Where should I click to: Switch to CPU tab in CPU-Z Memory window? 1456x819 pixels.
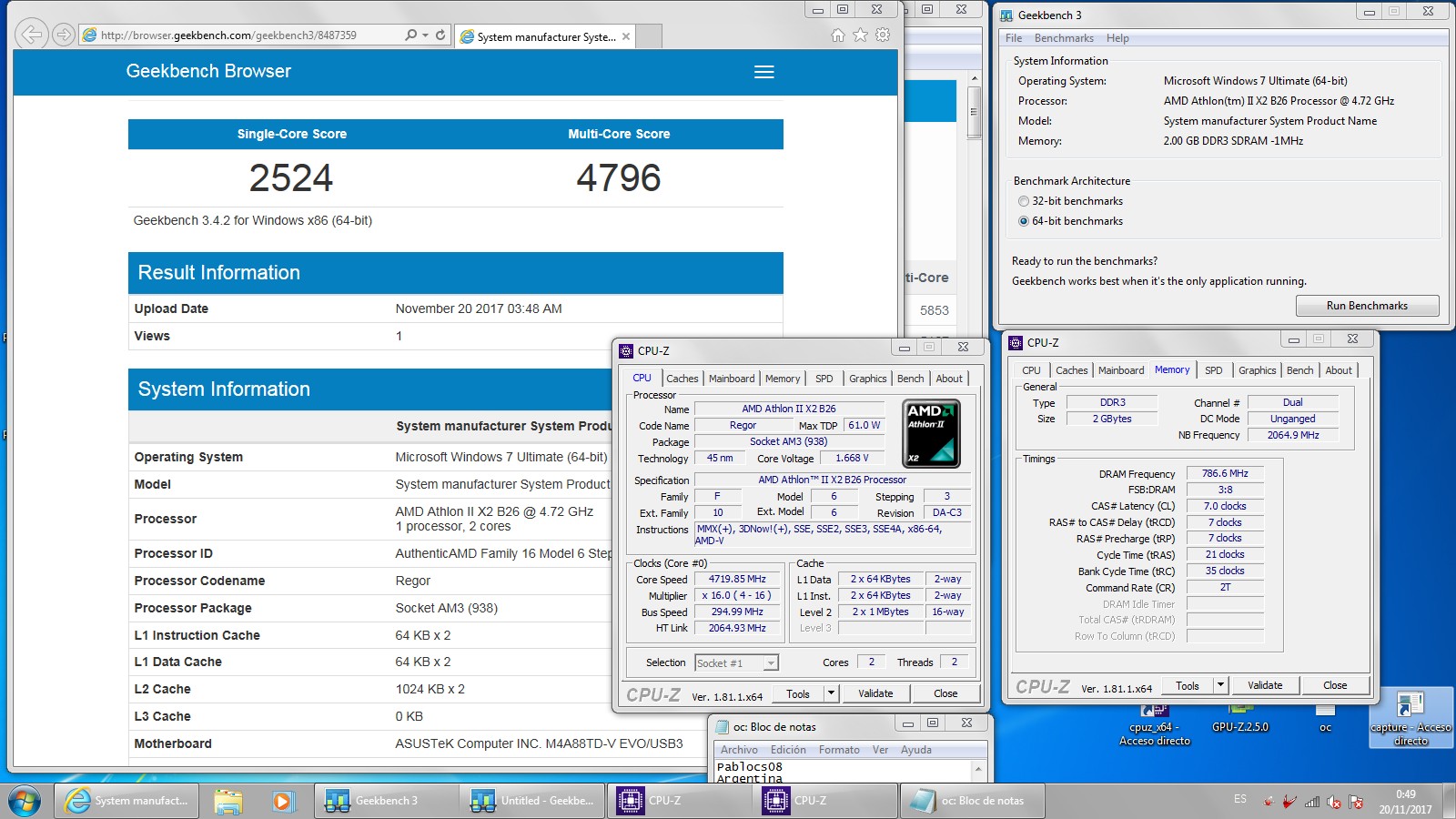(x=1031, y=370)
